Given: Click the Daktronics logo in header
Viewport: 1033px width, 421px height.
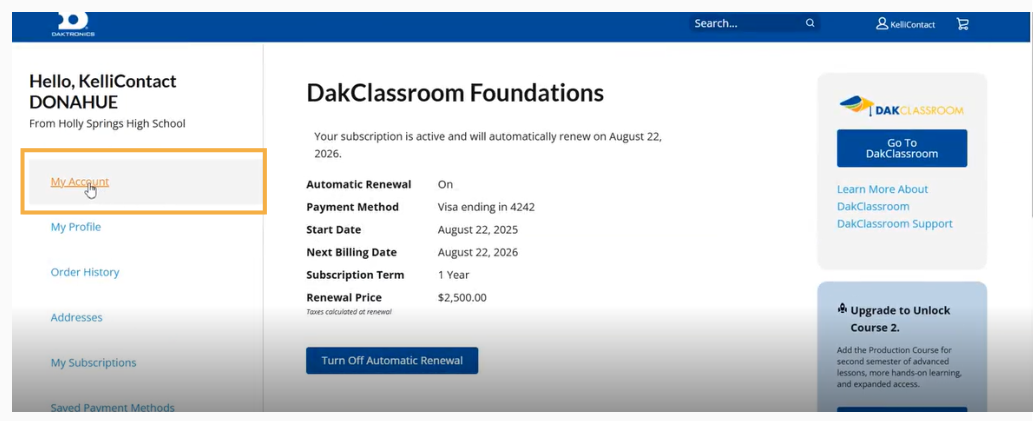Looking at the screenshot, I should point(73,24).
